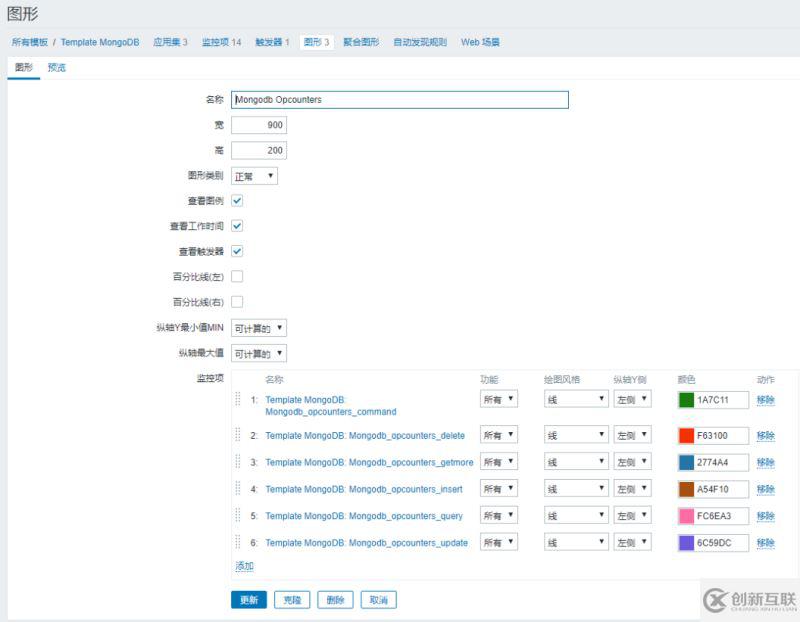
Task: Open 功能 dropdown for opcounters_command row
Action: click(498, 399)
